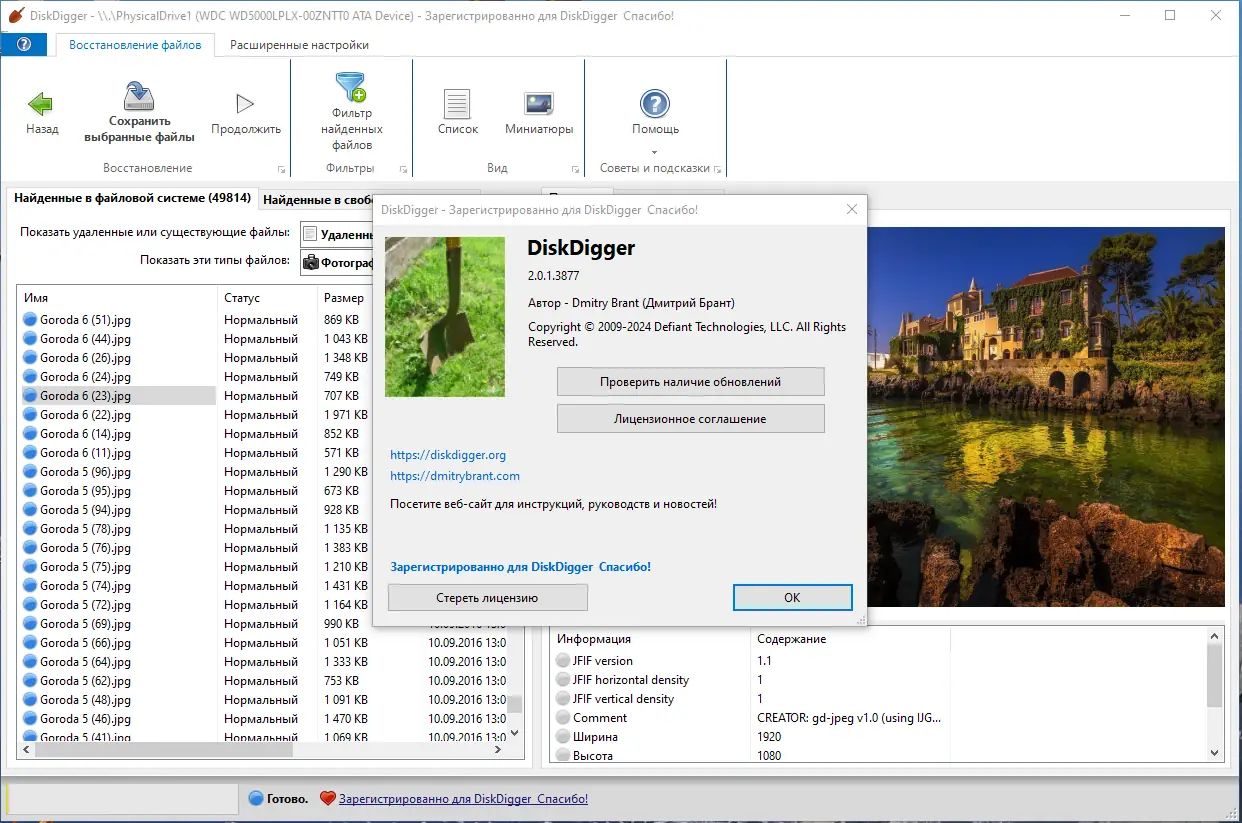Select the Расширенные настройки ribbon tab

coord(299,45)
